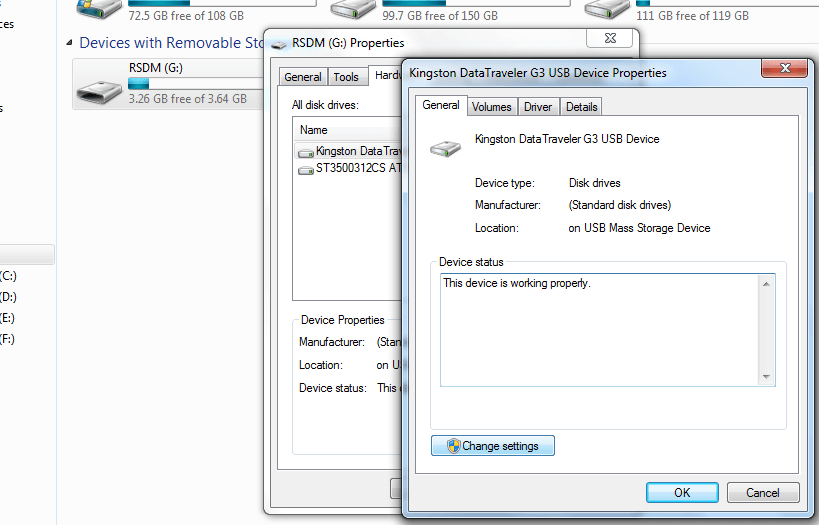
Task: Go to the Details tab
Action: click(x=581, y=107)
